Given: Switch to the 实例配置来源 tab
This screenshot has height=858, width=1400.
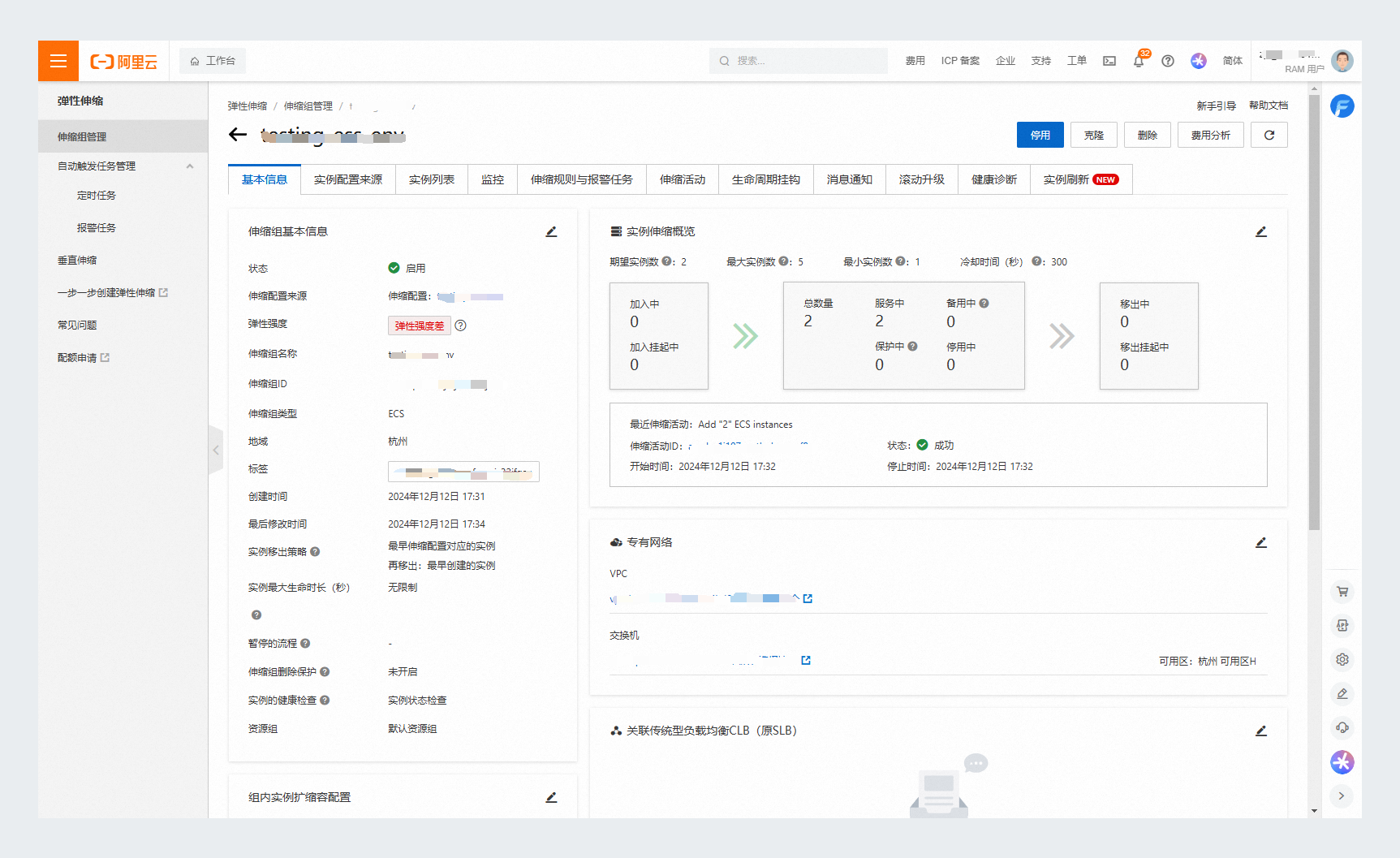Looking at the screenshot, I should (x=348, y=179).
